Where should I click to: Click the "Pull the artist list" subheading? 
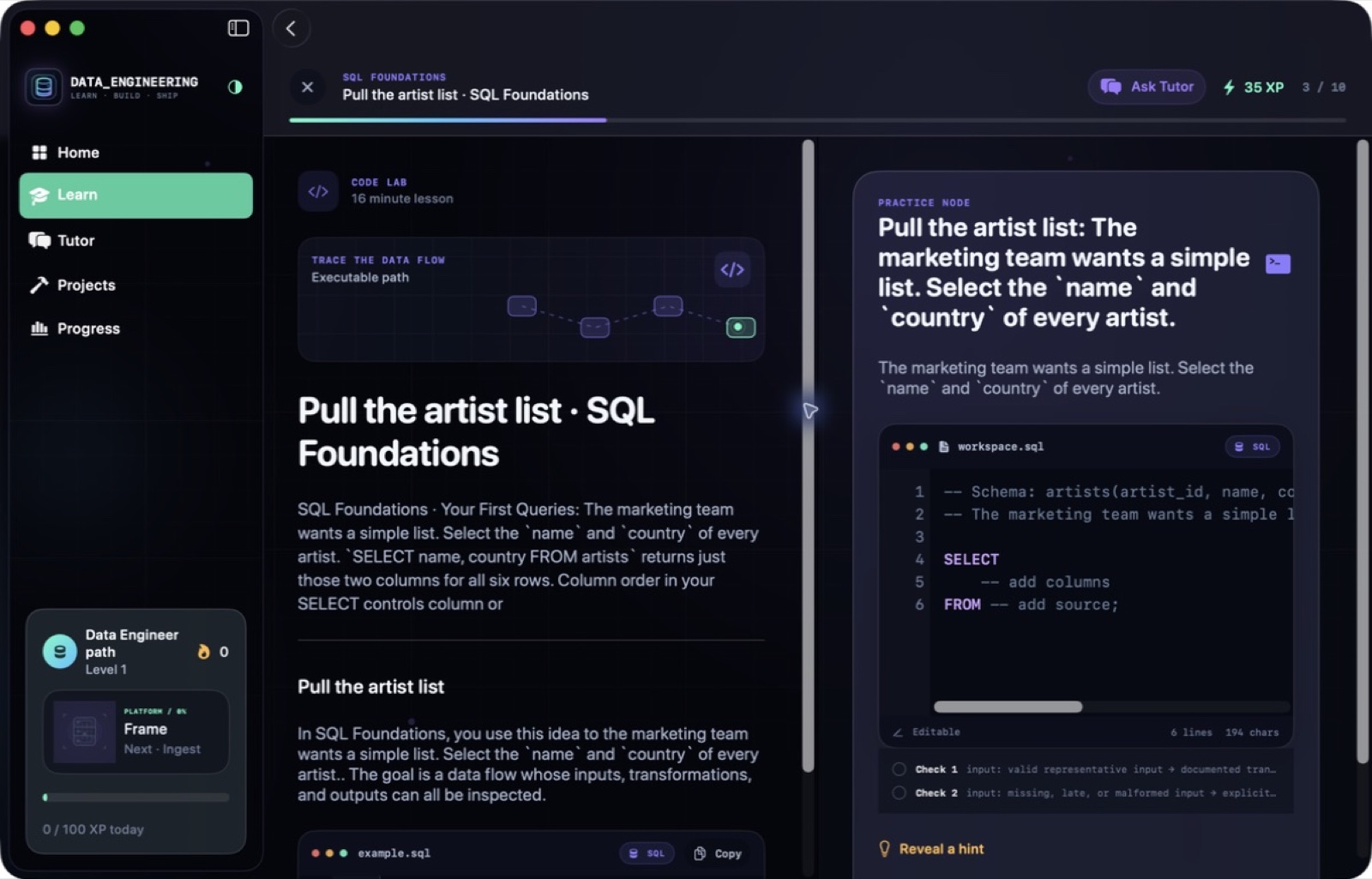pos(370,687)
